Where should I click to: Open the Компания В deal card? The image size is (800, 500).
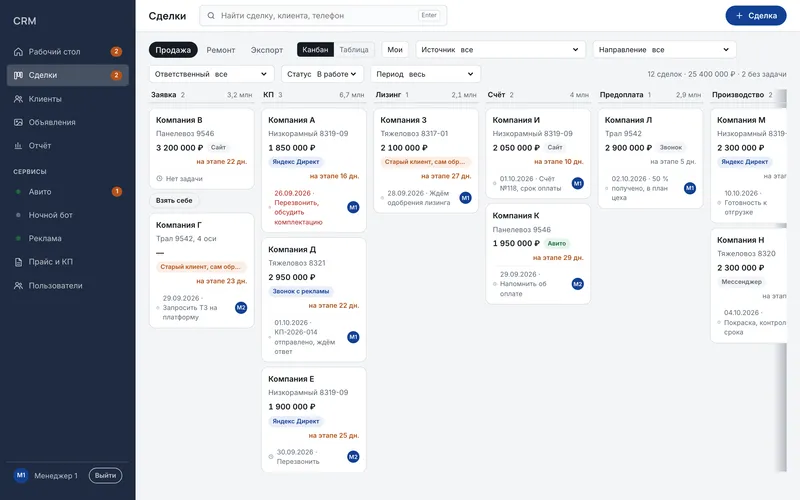202,148
